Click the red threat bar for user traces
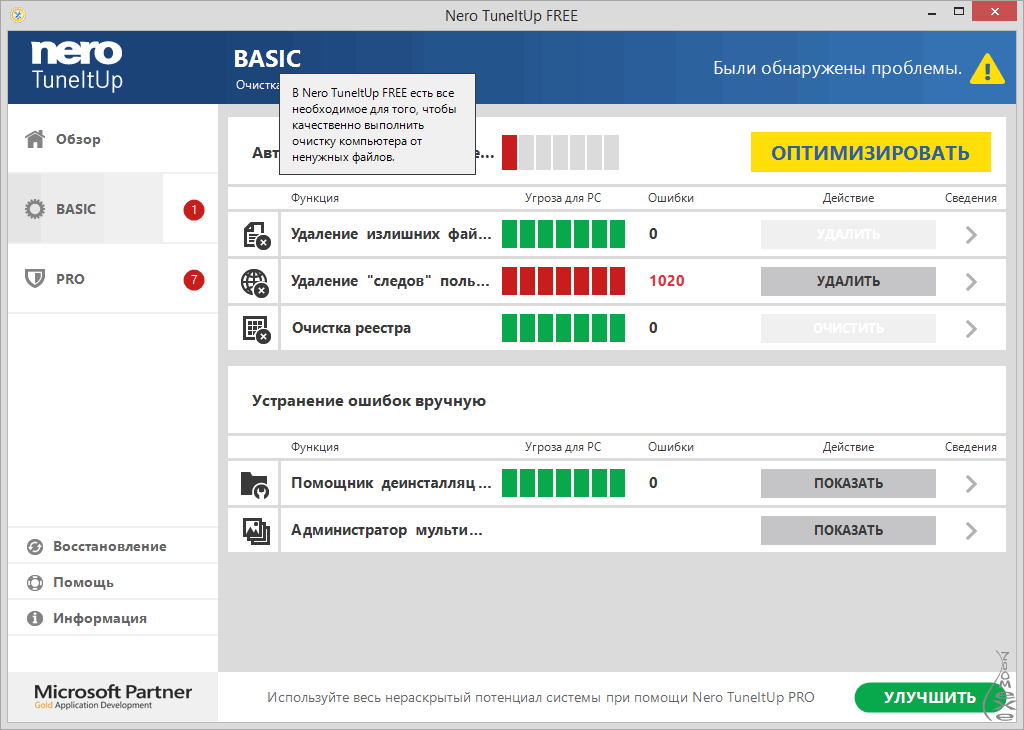 563,281
